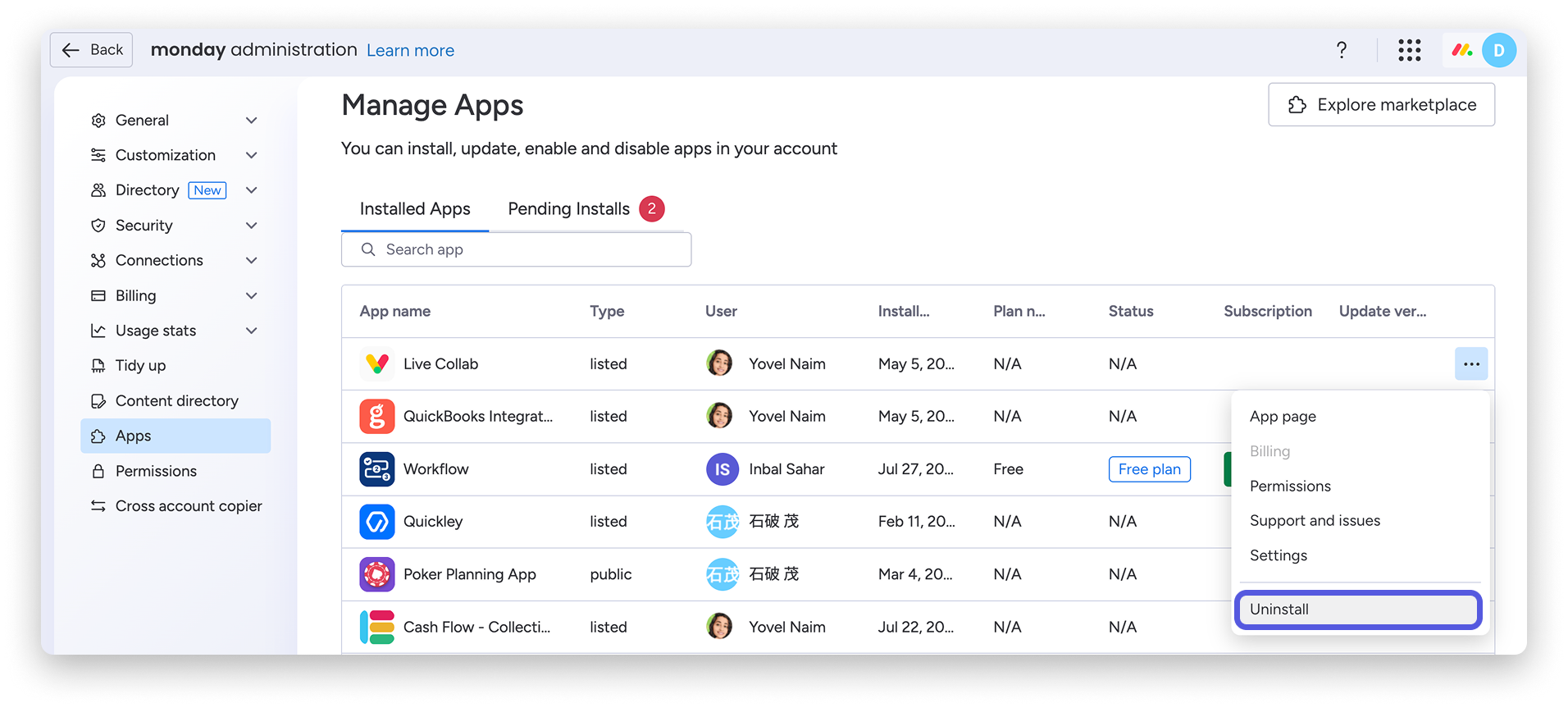Click the 'public' type cell
1568x708 pixels.
611,574
